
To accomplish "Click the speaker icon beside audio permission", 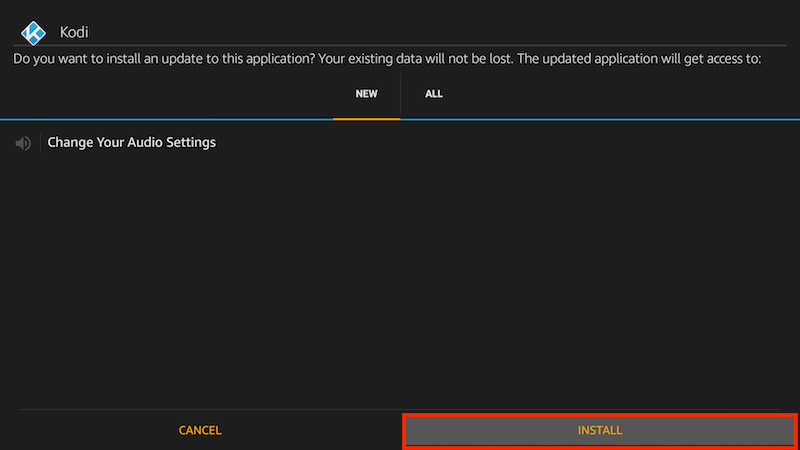I will [x=23, y=143].
